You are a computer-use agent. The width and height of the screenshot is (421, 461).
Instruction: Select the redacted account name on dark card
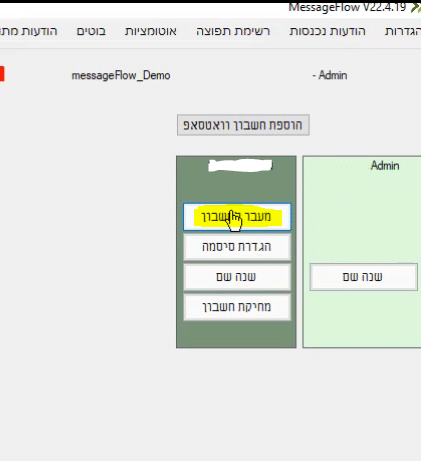click(240, 166)
